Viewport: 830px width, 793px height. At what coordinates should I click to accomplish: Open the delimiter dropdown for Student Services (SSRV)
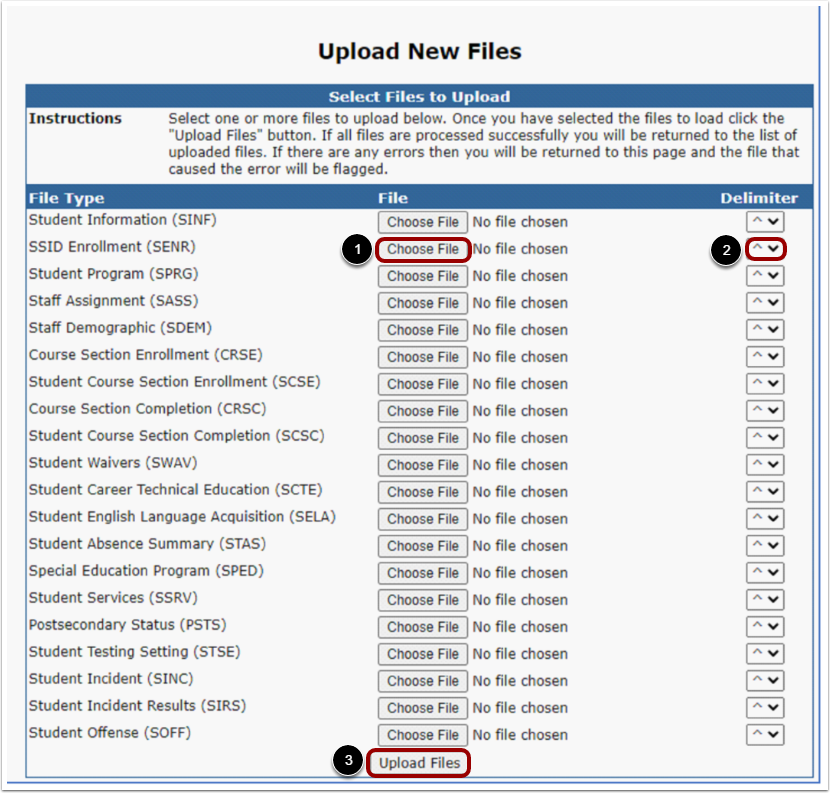(x=765, y=599)
